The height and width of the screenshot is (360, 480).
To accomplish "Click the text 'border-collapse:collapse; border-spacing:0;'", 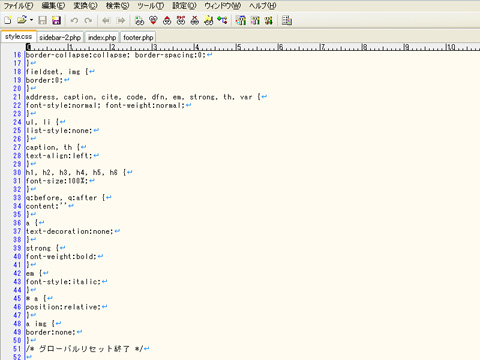I will pos(116,55).
